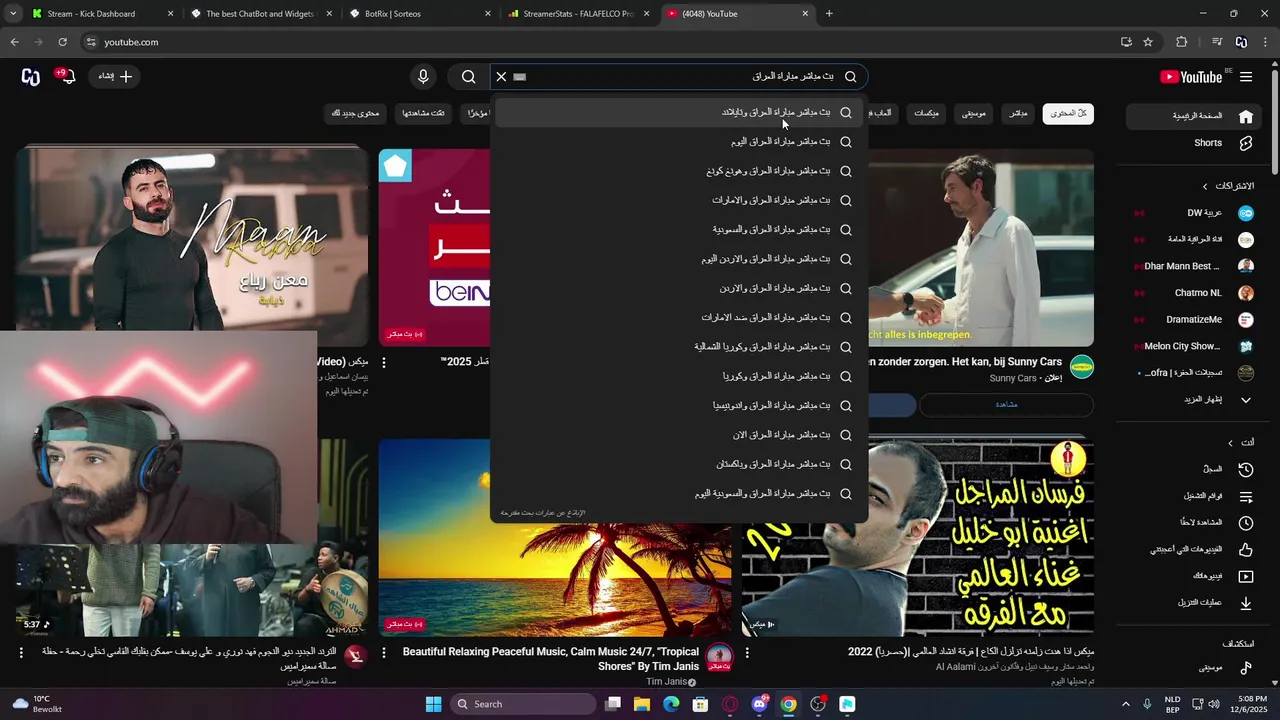Image resolution: width=1280 pixels, height=720 pixels.
Task: Click the مشاهدة button on Sunny Cars ad
Action: 1006,404
